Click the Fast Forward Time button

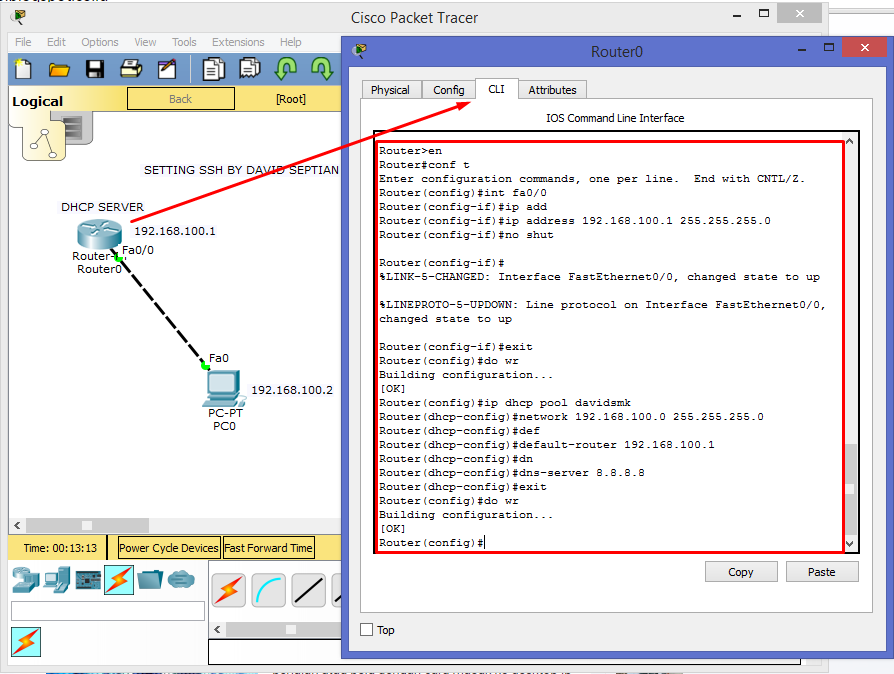(x=268, y=547)
